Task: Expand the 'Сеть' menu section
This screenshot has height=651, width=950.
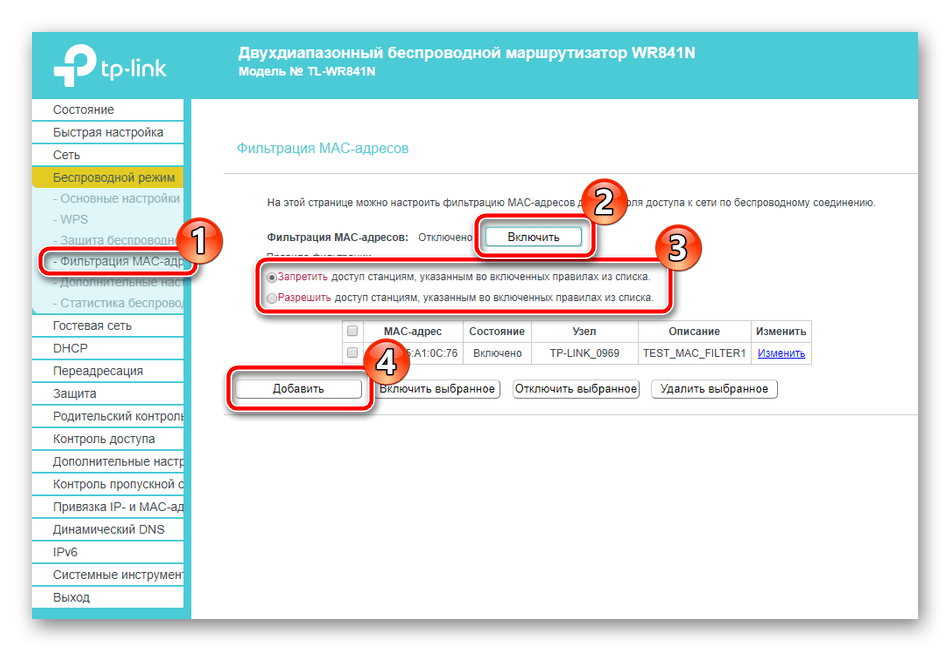Action: [x=67, y=156]
